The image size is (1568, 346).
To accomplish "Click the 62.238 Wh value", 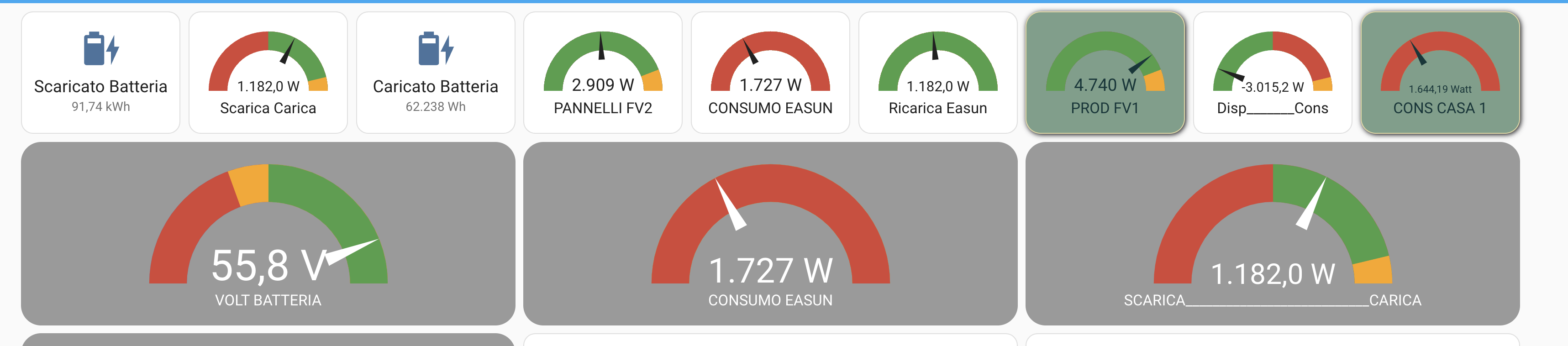I will pyautogui.click(x=436, y=106).
